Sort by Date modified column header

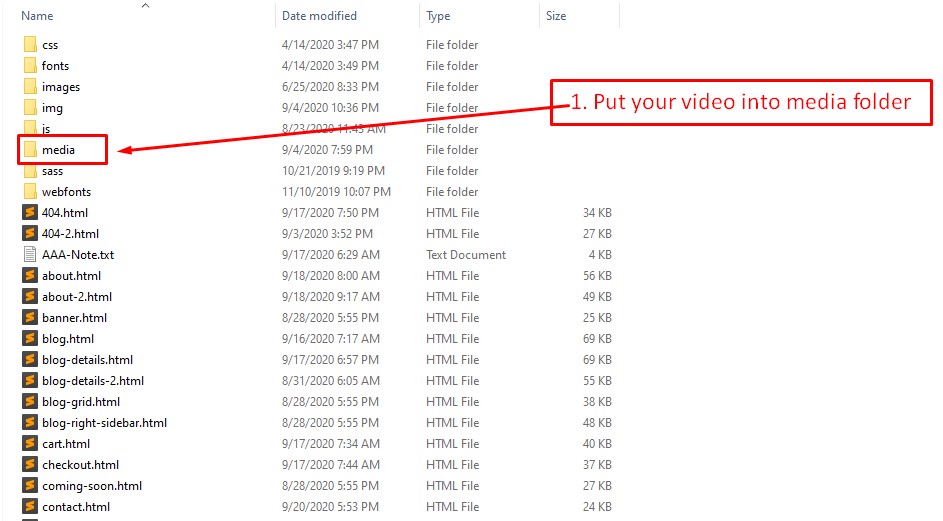319,16
